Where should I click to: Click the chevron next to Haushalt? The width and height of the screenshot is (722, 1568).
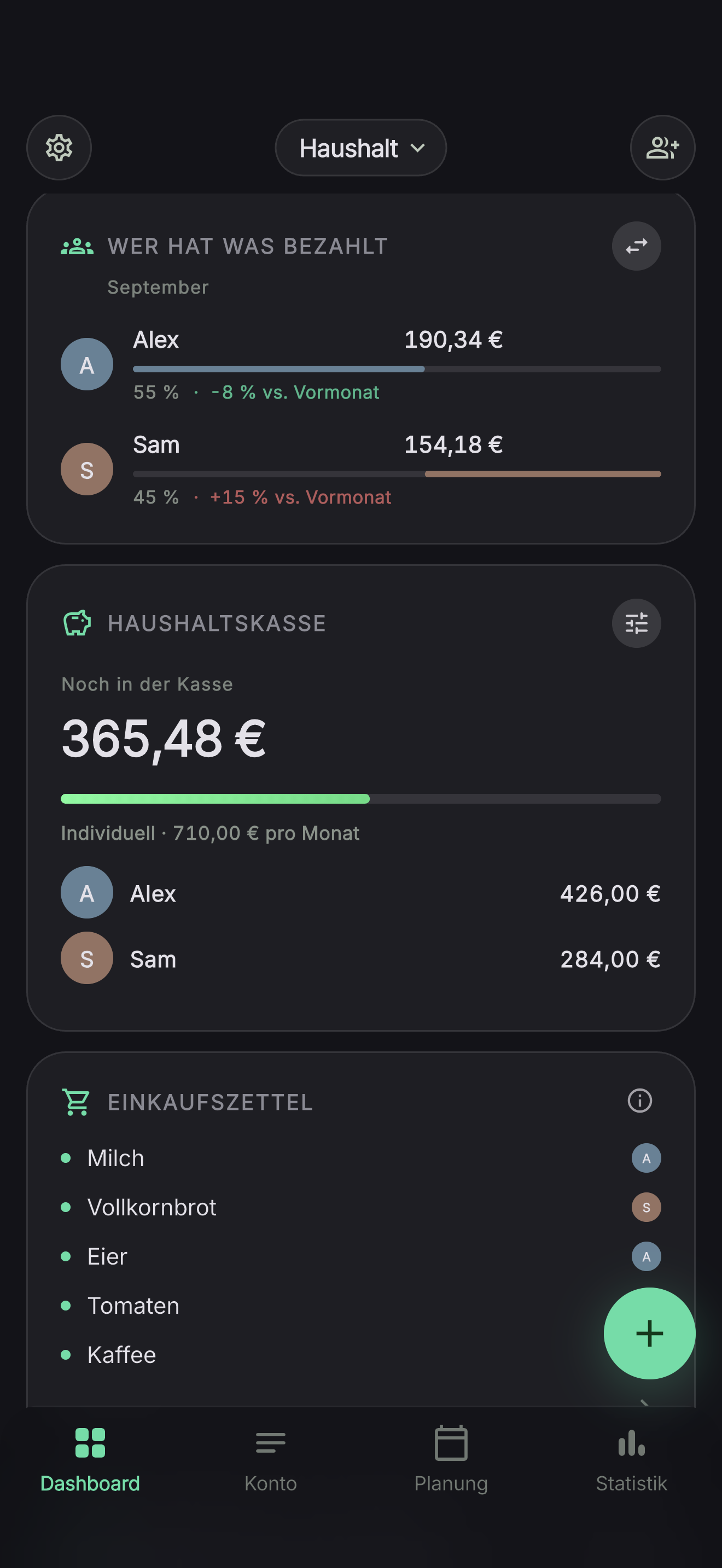click(418, 148)
